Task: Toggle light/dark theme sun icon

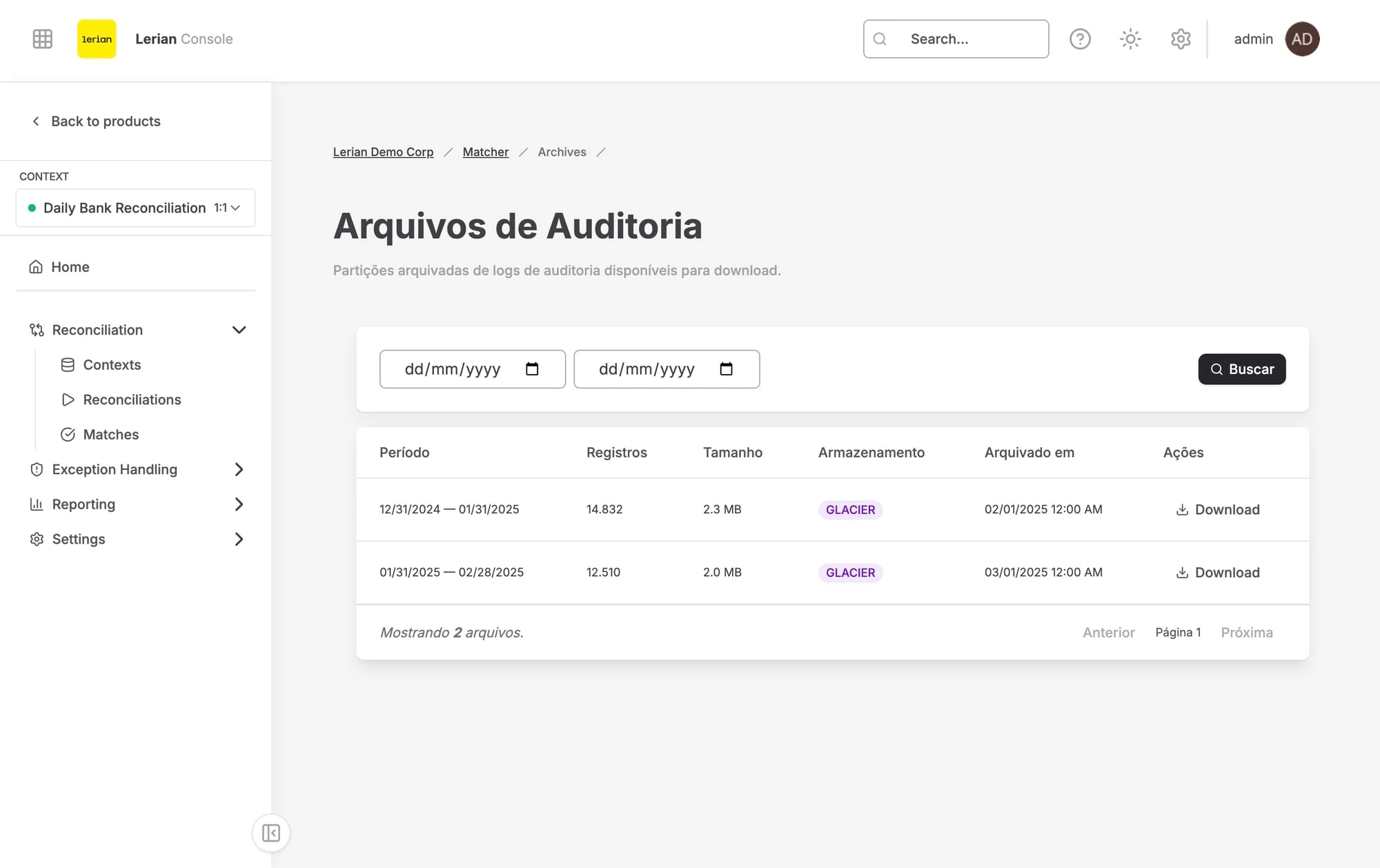Action: 1130,39
